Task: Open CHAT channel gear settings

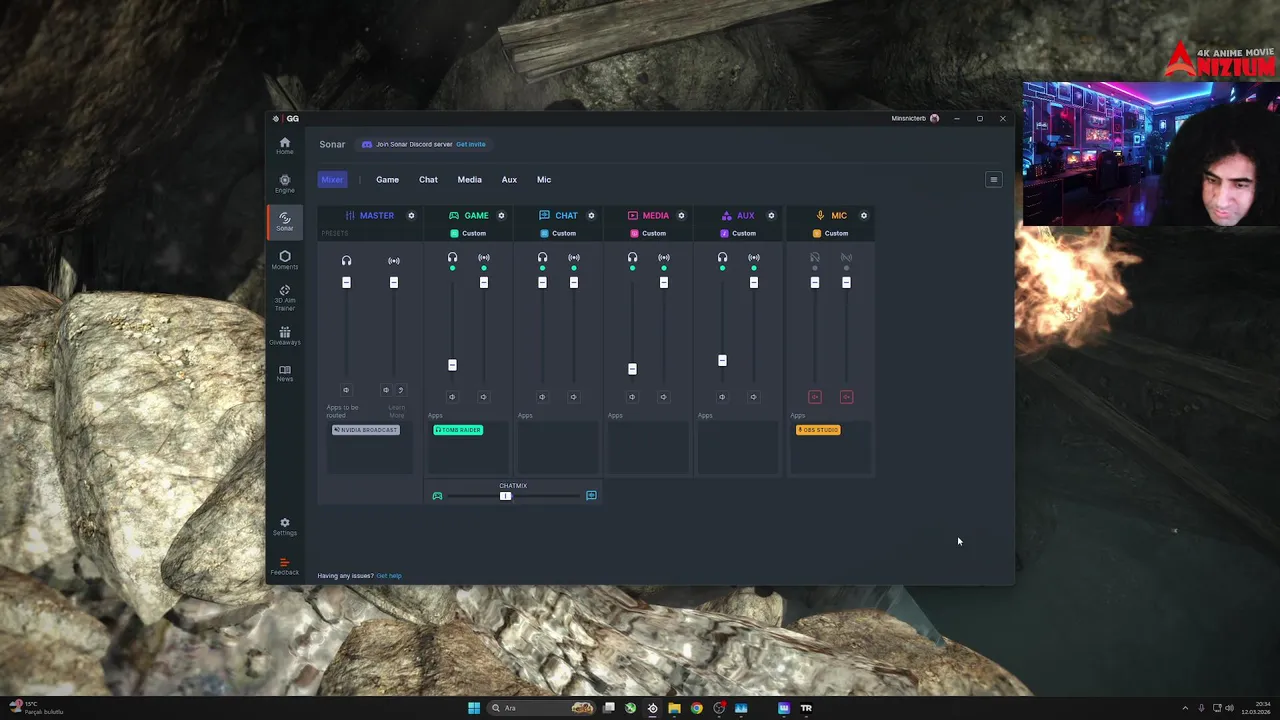Action: [x=591, y=215]
